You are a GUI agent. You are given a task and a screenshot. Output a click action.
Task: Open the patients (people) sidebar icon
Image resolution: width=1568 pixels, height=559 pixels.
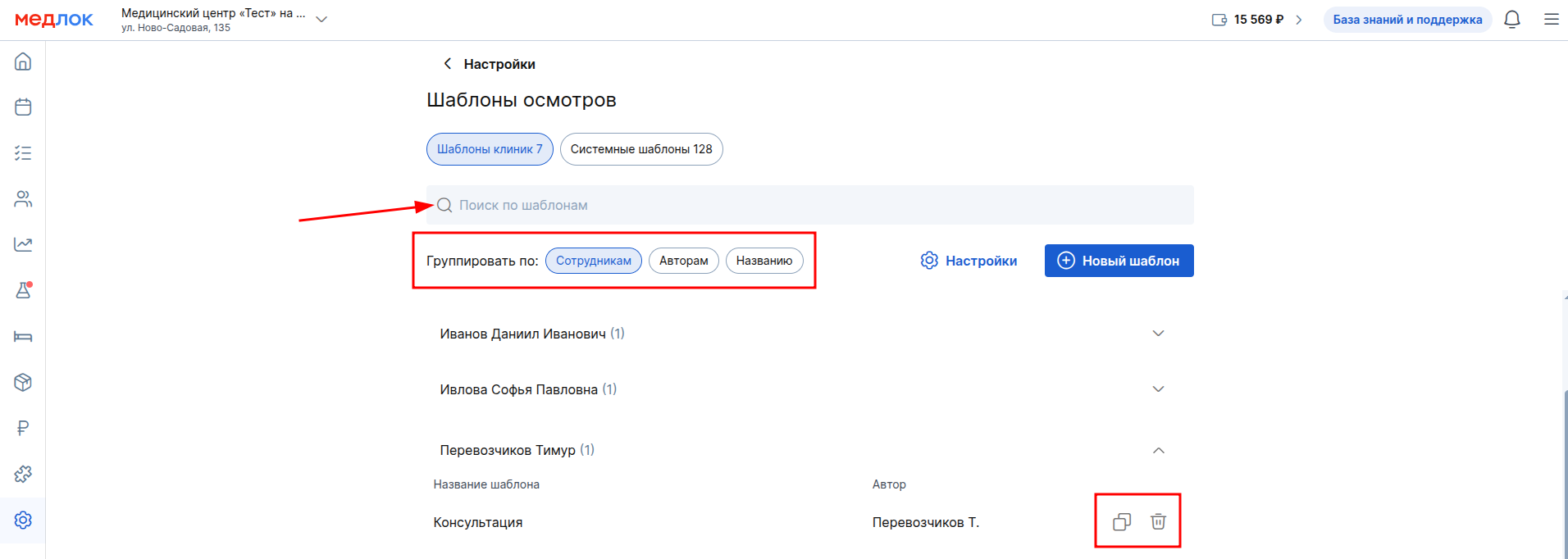23,199
